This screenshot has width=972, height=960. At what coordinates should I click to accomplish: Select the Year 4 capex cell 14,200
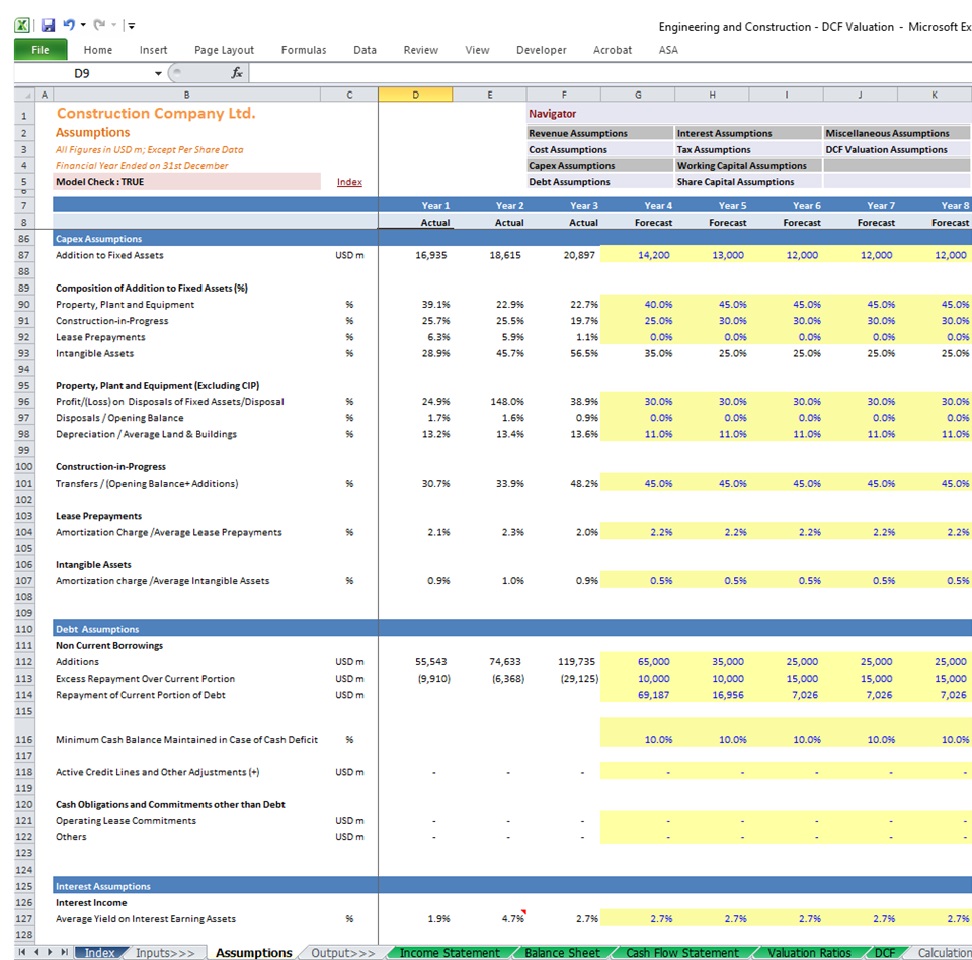click(x=638, y=255)
